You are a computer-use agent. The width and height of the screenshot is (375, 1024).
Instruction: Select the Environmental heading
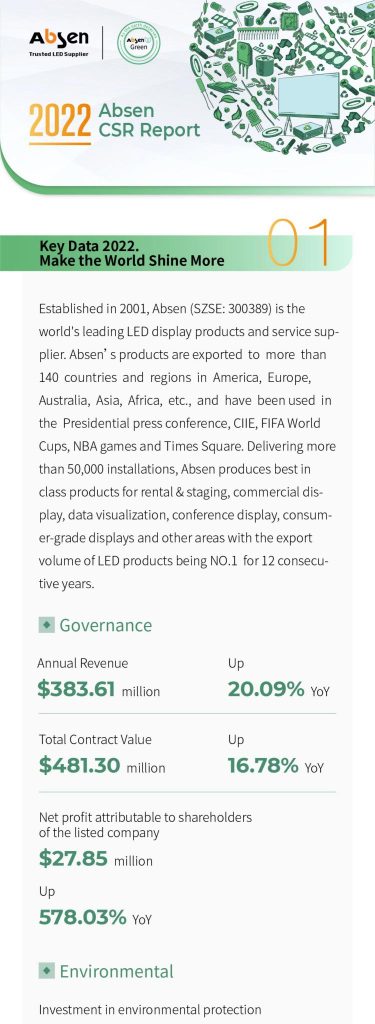[x=116, y=971]
